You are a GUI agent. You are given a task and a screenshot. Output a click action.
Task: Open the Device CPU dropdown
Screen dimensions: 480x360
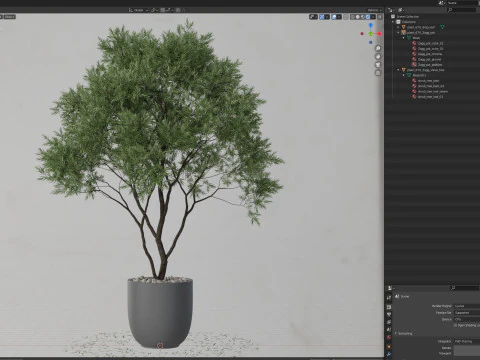click(467, 319)
